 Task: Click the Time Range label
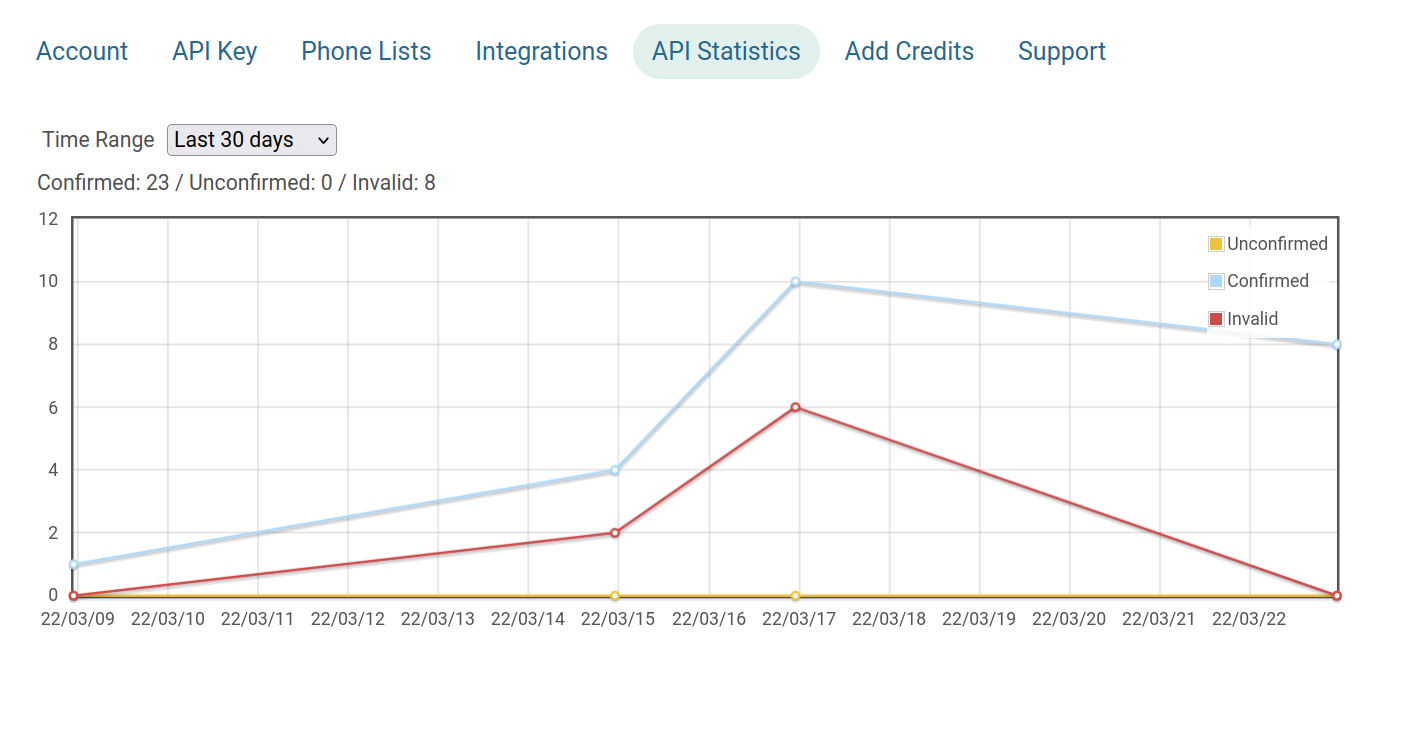(x=98, y=140)
